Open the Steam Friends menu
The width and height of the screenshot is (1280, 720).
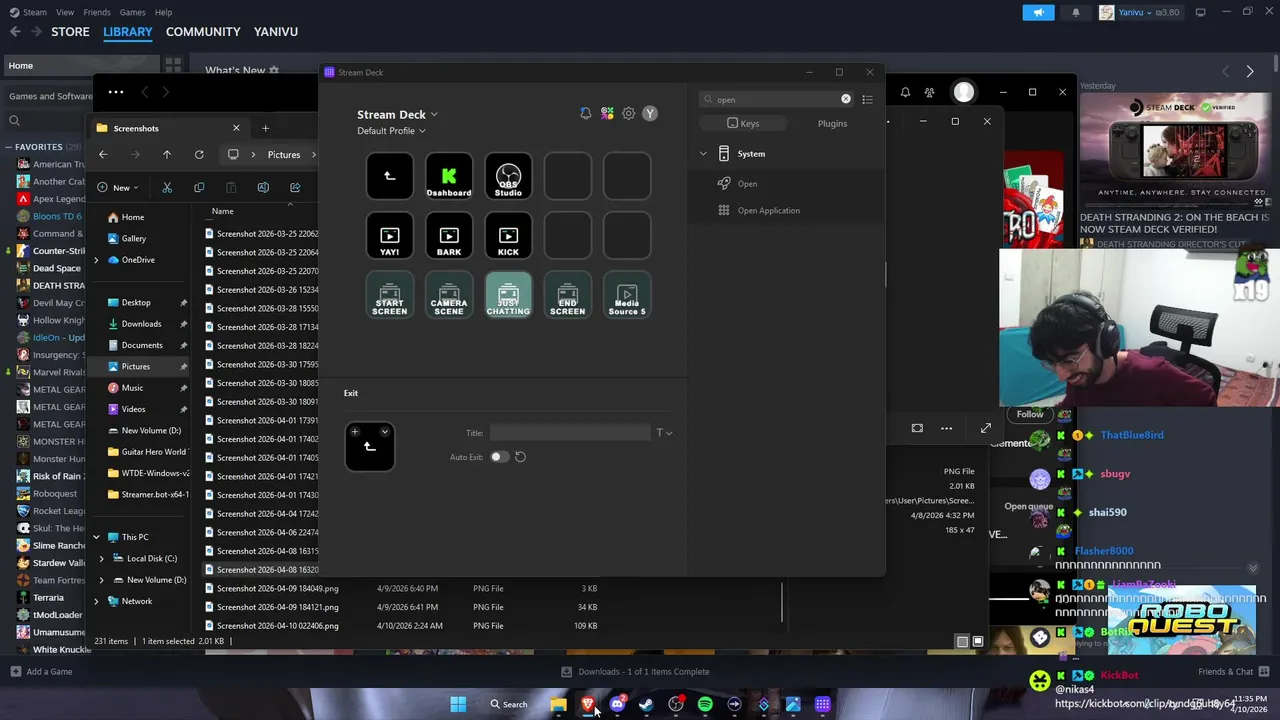pos(97,12)
